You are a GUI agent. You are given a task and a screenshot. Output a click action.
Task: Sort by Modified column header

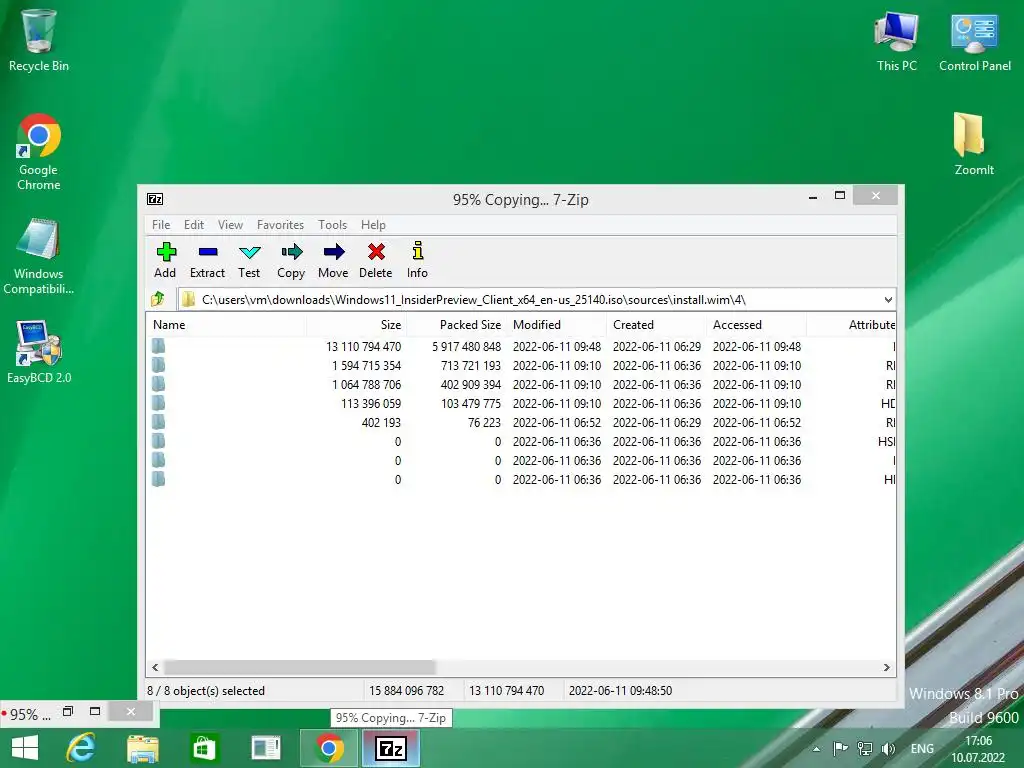(x=556, y=325)
